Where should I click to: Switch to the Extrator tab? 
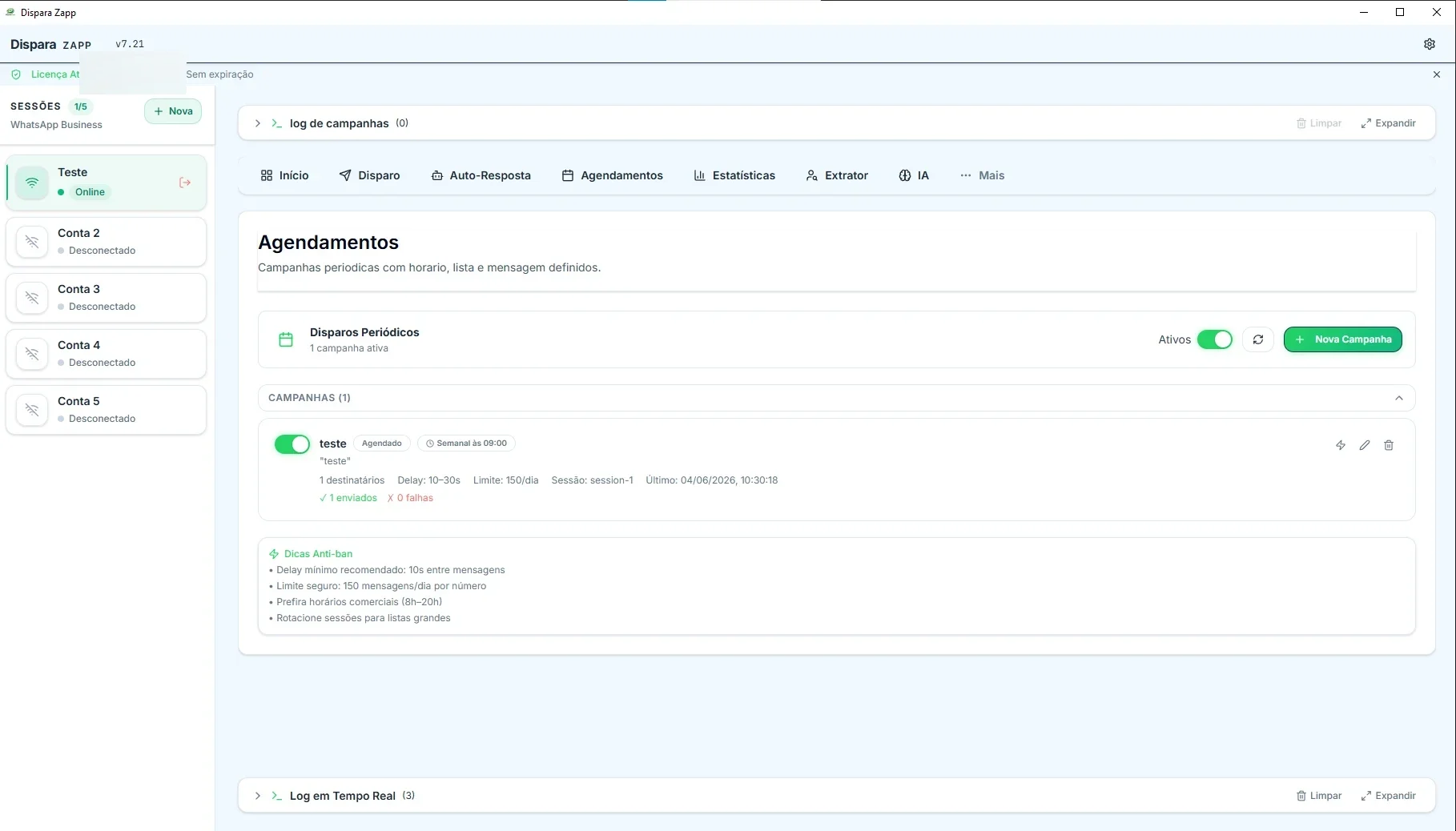tap(837, 175)
